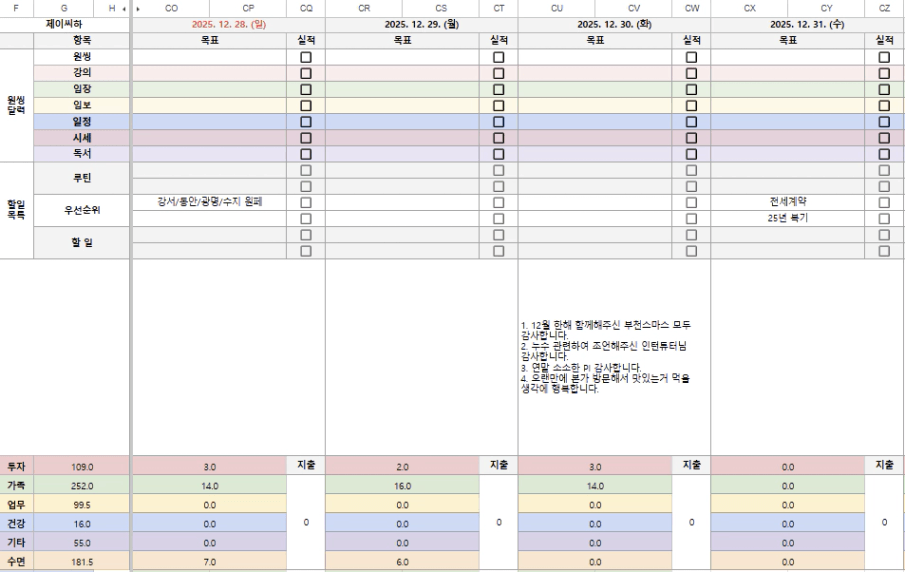
Task: Check off the 25년 복기 checkbox
Action: (883, 218)
